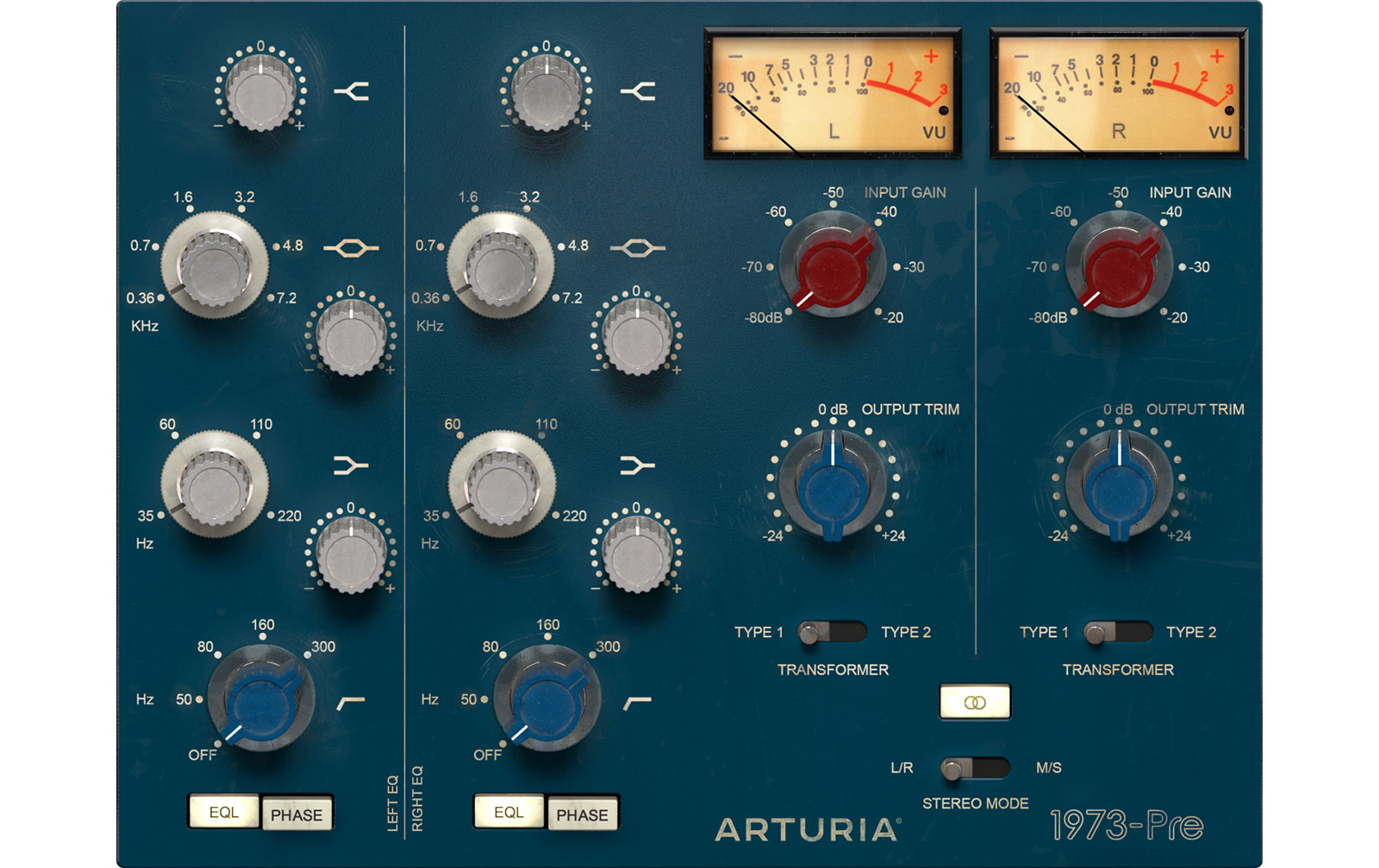1379x868 pixels.
Task: Click the right EQ KHz mid frequency selector knob
Action: 500,265
